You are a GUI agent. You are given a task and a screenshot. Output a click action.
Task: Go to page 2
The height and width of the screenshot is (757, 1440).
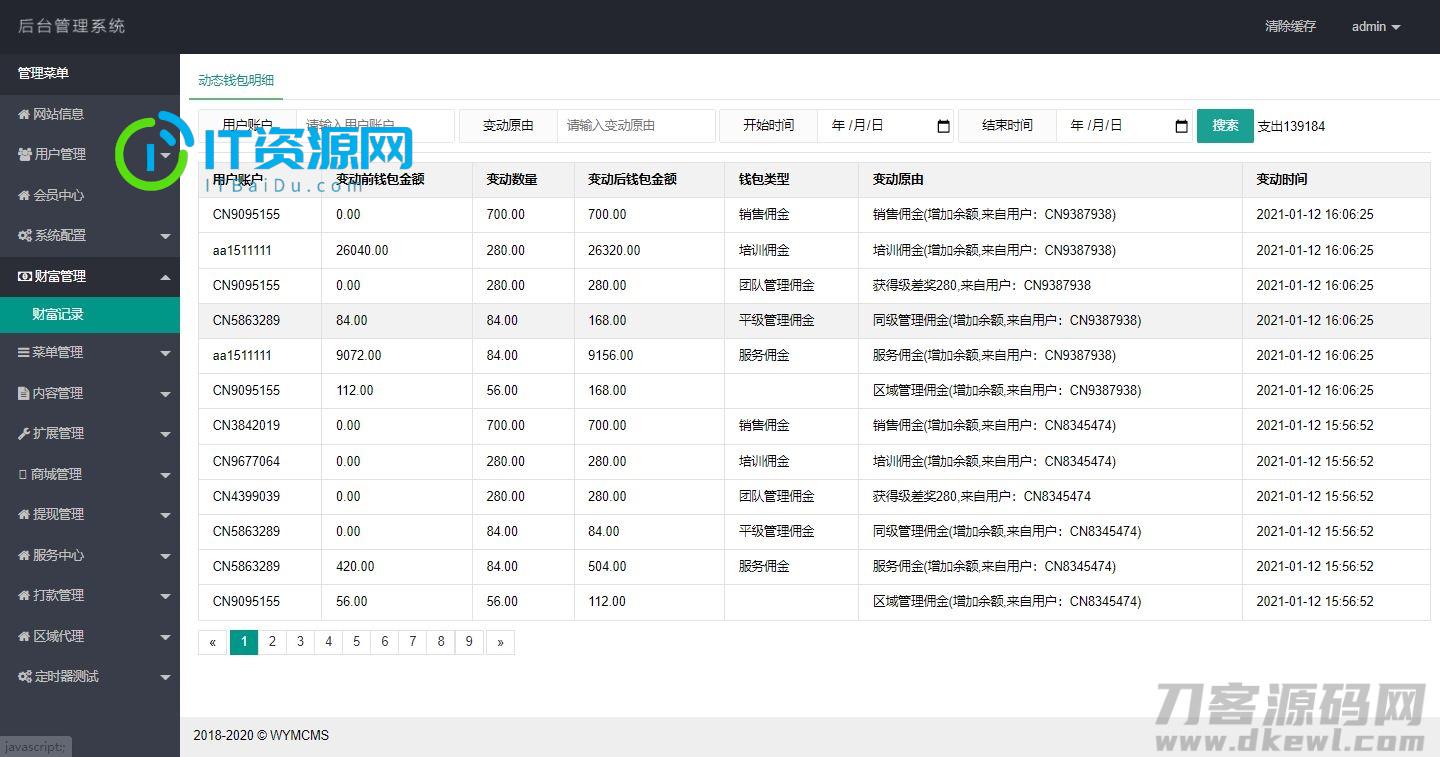(x=272, y=642)
